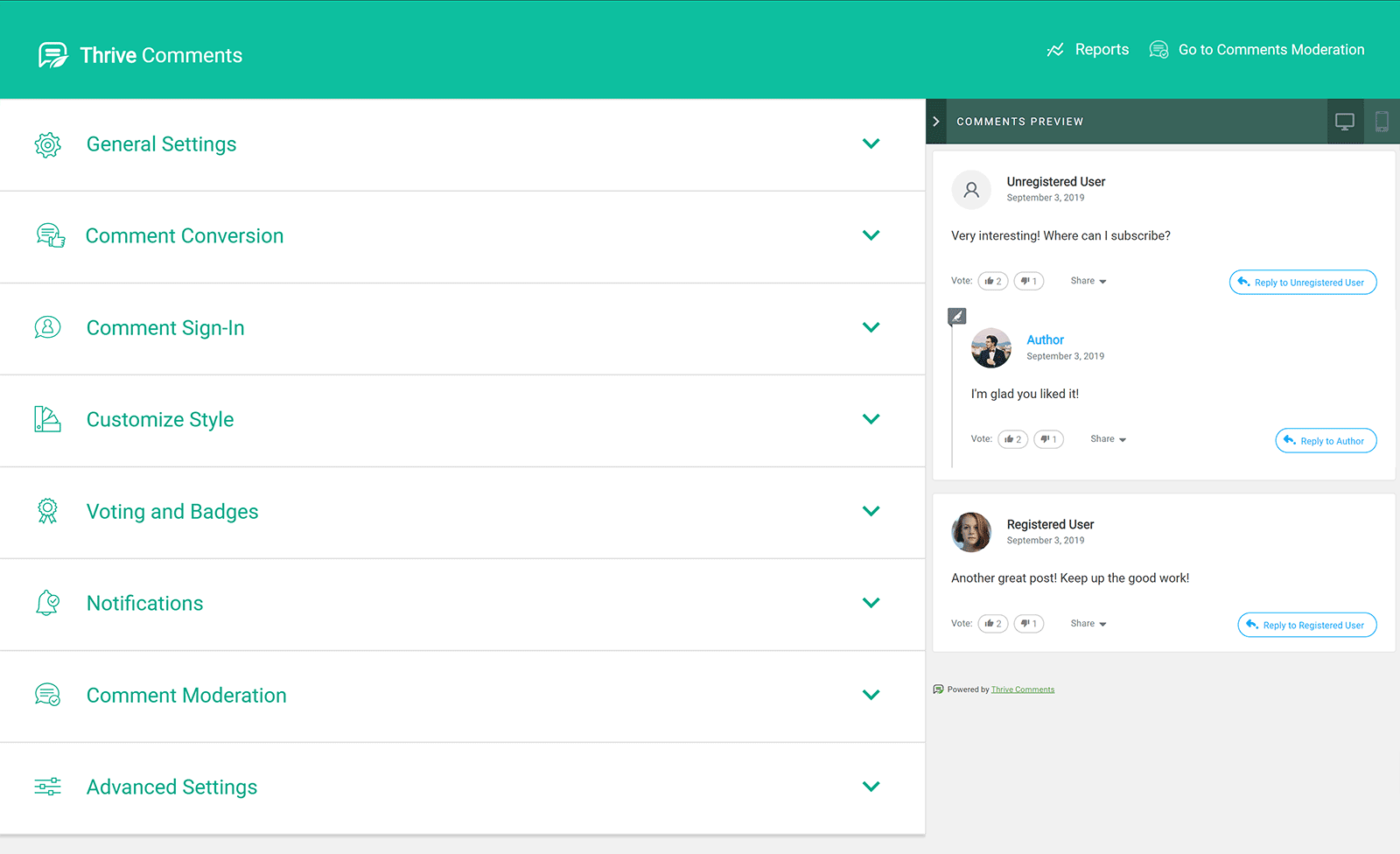
Task: Open Reports link in header
Action: [x=1102, y=50]
